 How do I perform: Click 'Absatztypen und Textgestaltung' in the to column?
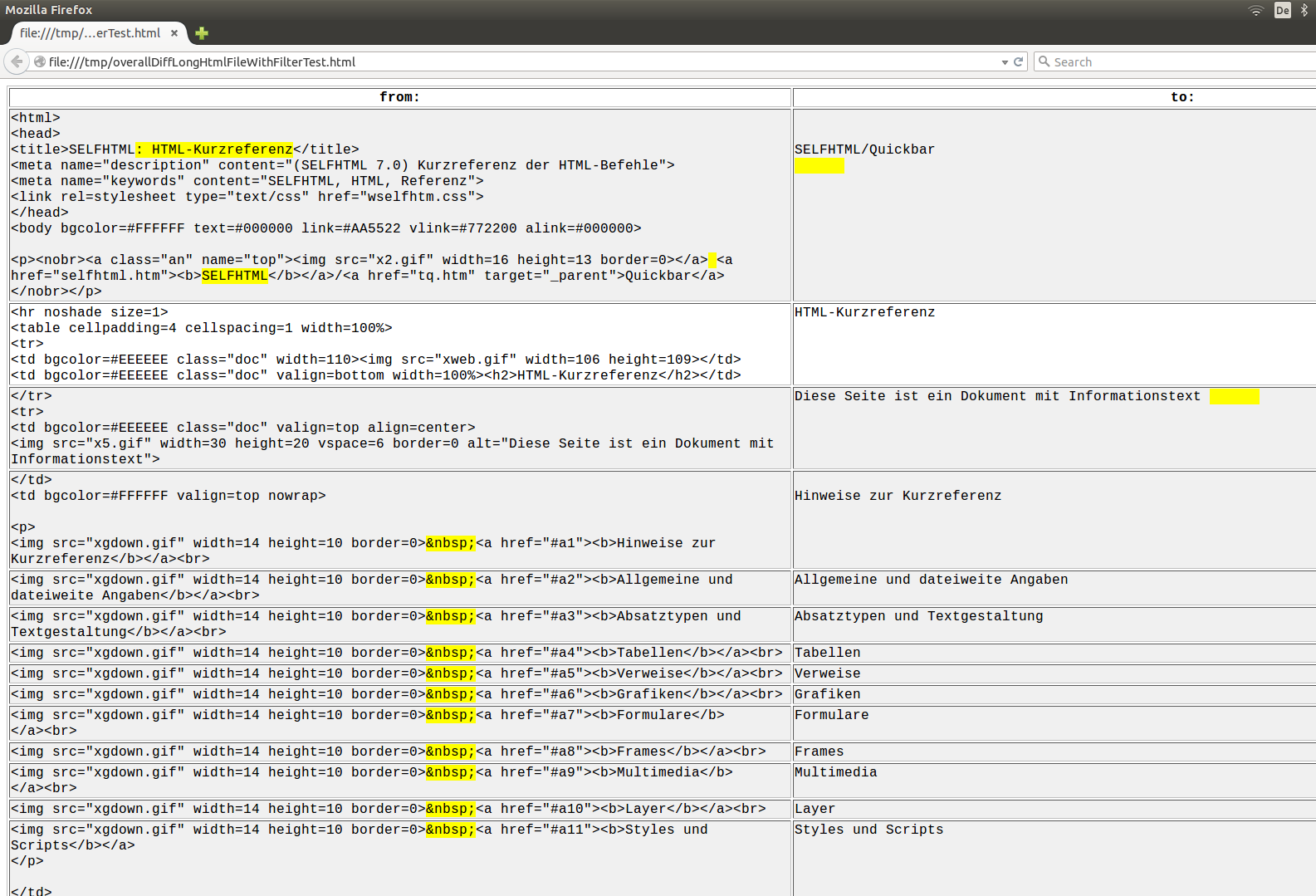pyautogui.click(x=918, y=616)
